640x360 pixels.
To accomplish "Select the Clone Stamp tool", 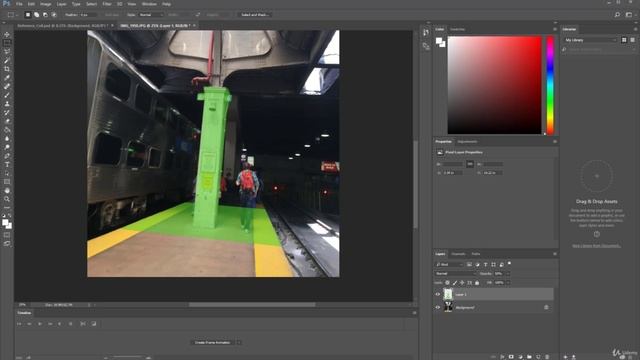I will [x=7, y=104].
